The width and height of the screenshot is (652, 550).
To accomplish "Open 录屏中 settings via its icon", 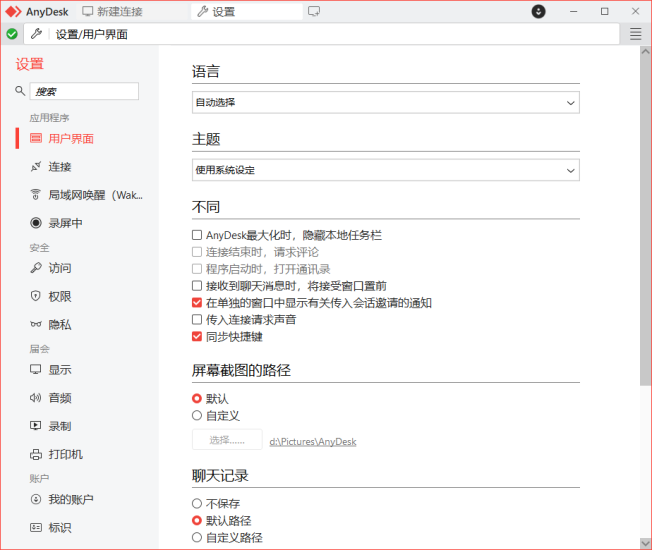I will 36,223.
